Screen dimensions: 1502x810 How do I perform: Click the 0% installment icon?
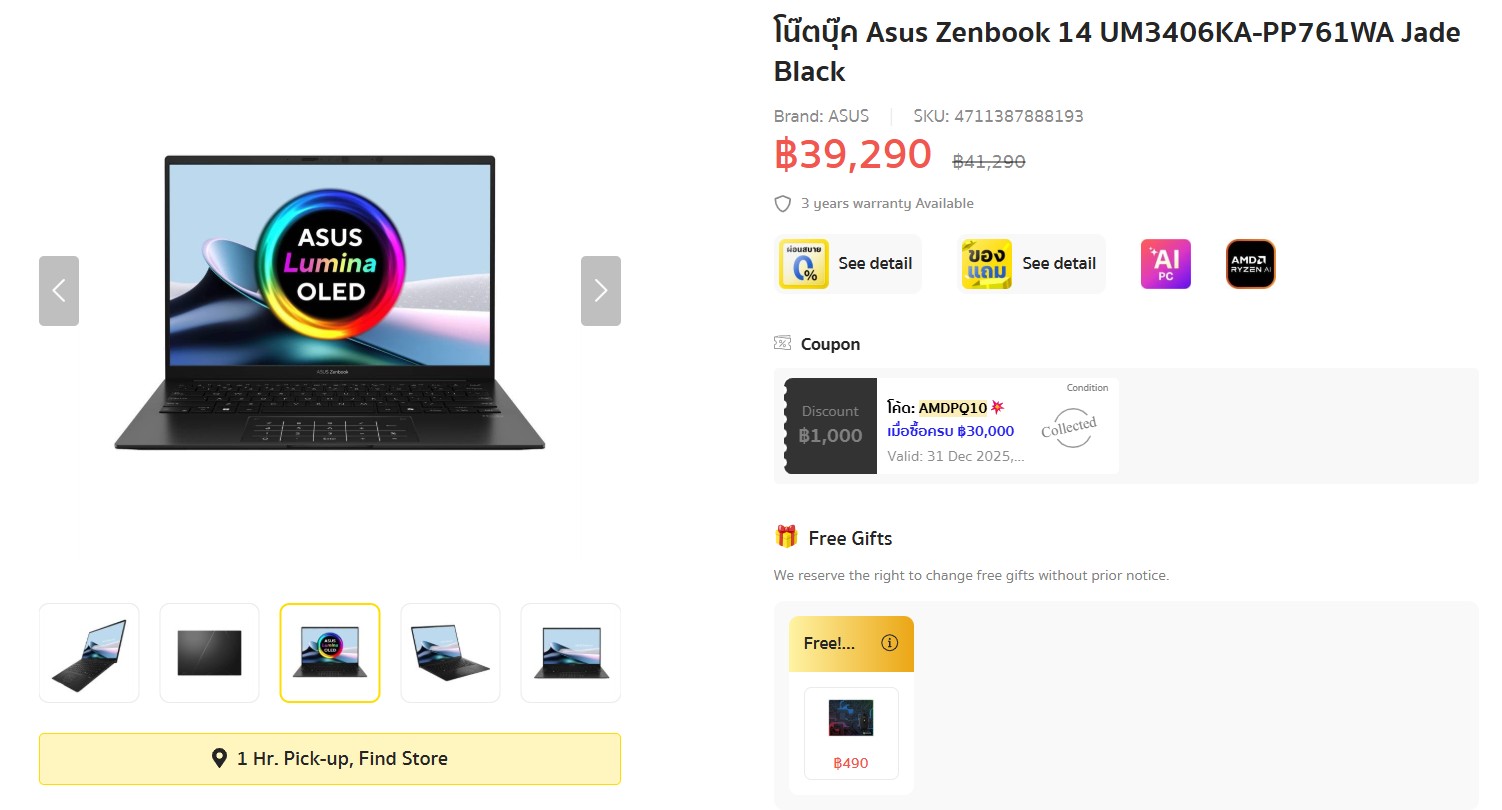804,264
